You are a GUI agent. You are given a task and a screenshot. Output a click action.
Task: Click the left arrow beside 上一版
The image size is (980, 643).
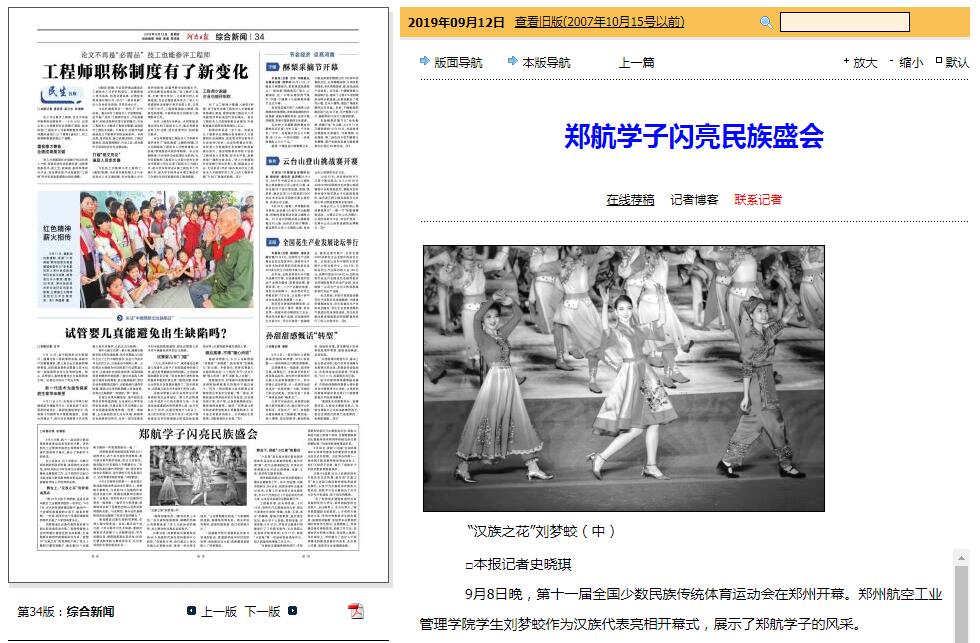pyautogui.click(x=191, y=611)
